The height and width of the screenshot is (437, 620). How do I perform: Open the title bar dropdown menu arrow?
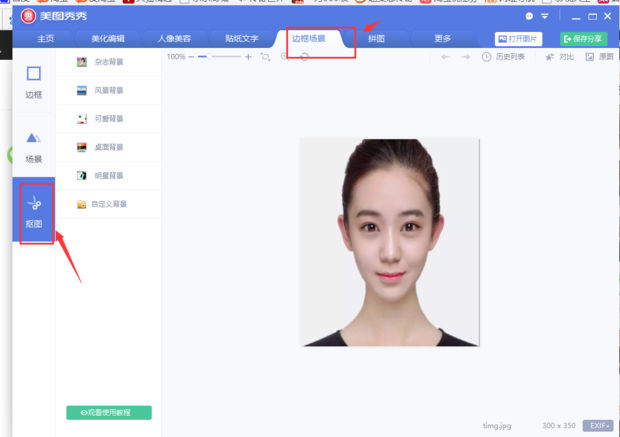[545, 16]
